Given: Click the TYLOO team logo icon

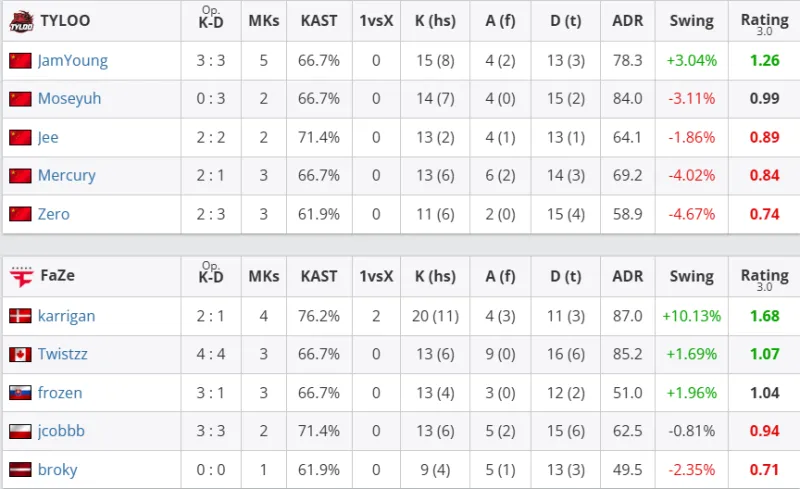Looking at the screenshot, I should [x=21, y=21].
